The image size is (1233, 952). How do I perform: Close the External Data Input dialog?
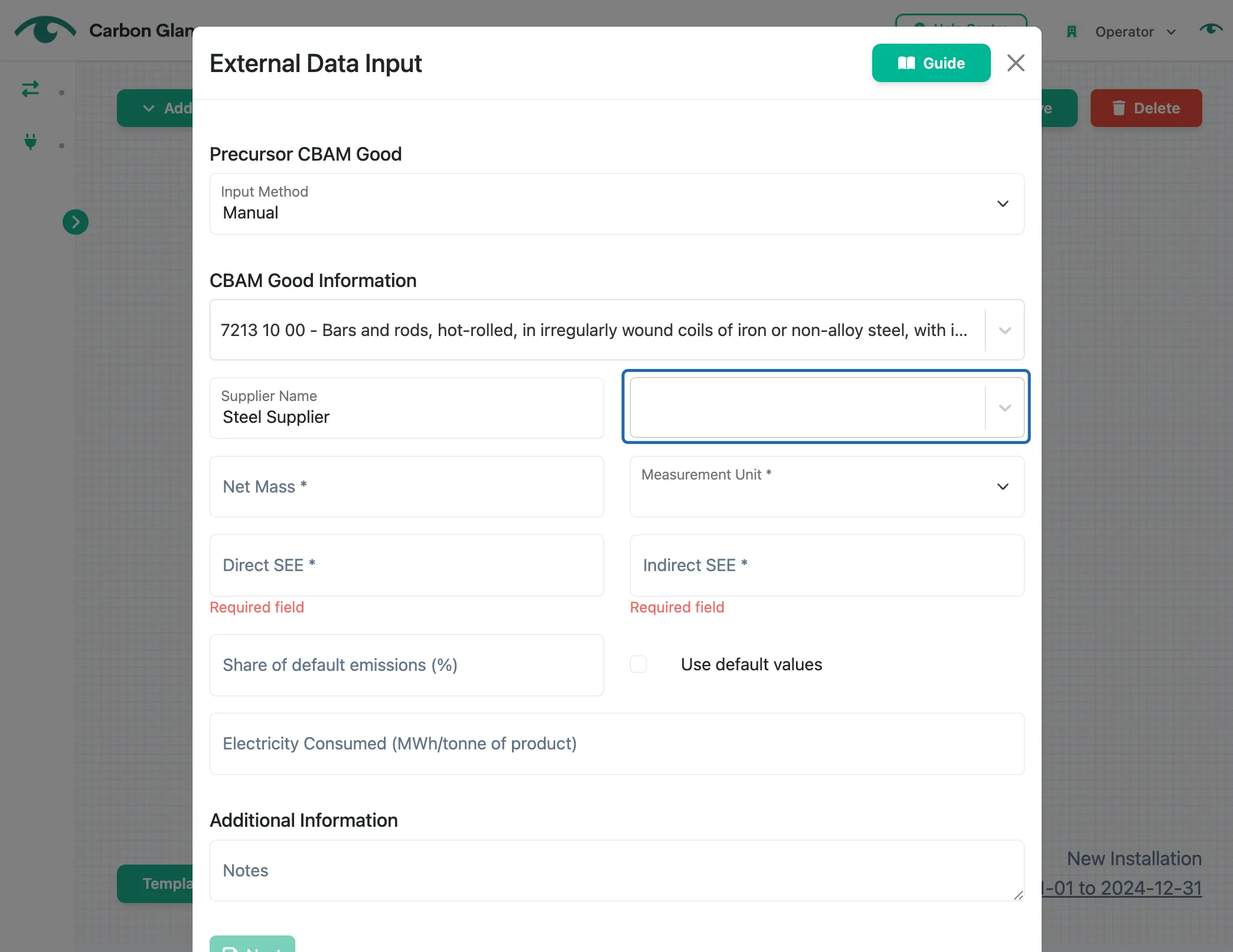click(1015, 63)
